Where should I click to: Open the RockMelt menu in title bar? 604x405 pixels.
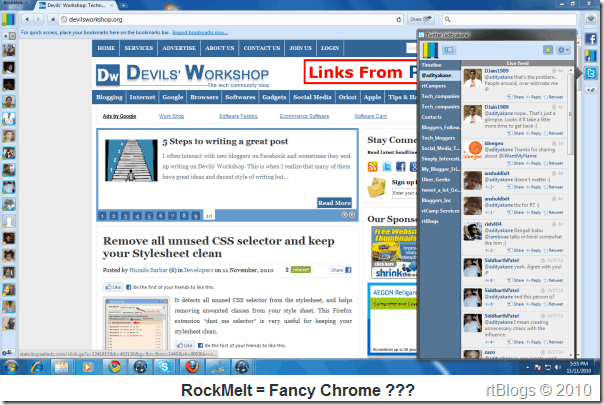click(15, 2)
